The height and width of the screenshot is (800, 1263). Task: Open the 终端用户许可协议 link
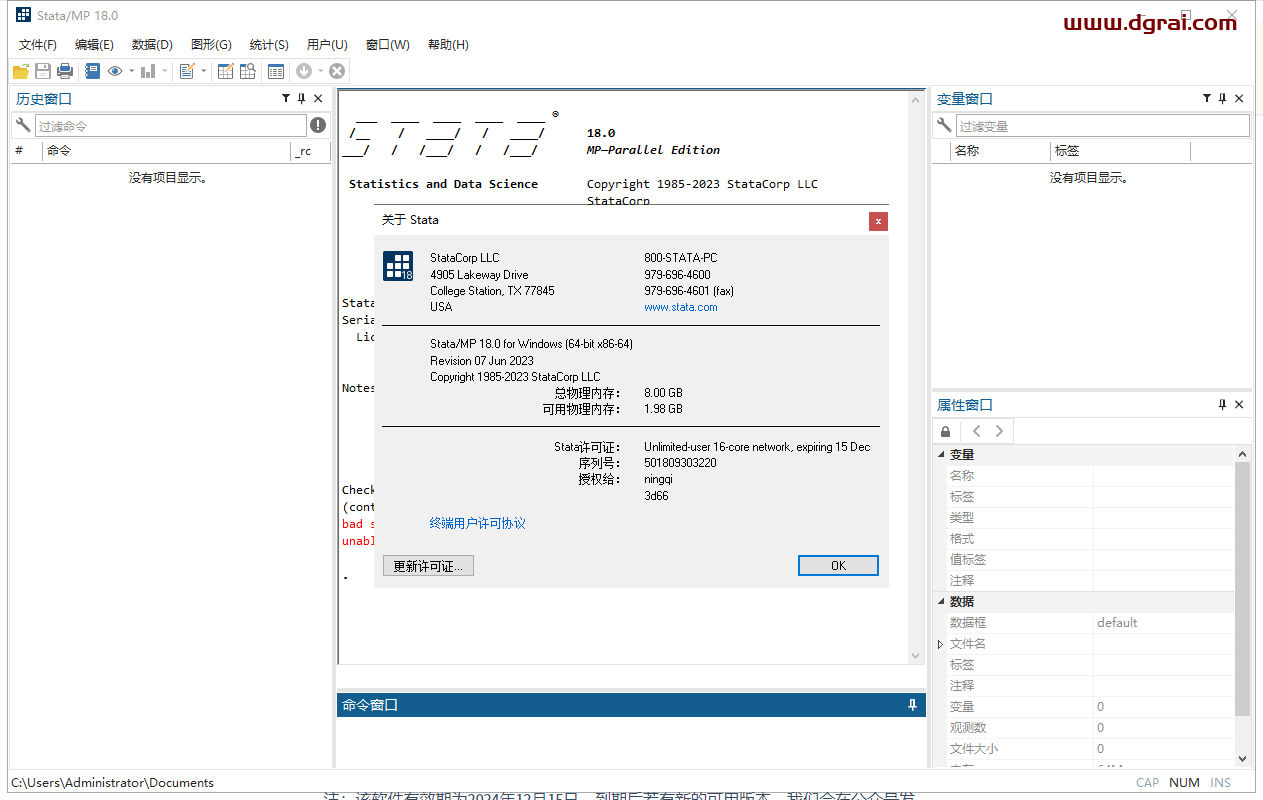pyautogui.click(x=478, y=523)
